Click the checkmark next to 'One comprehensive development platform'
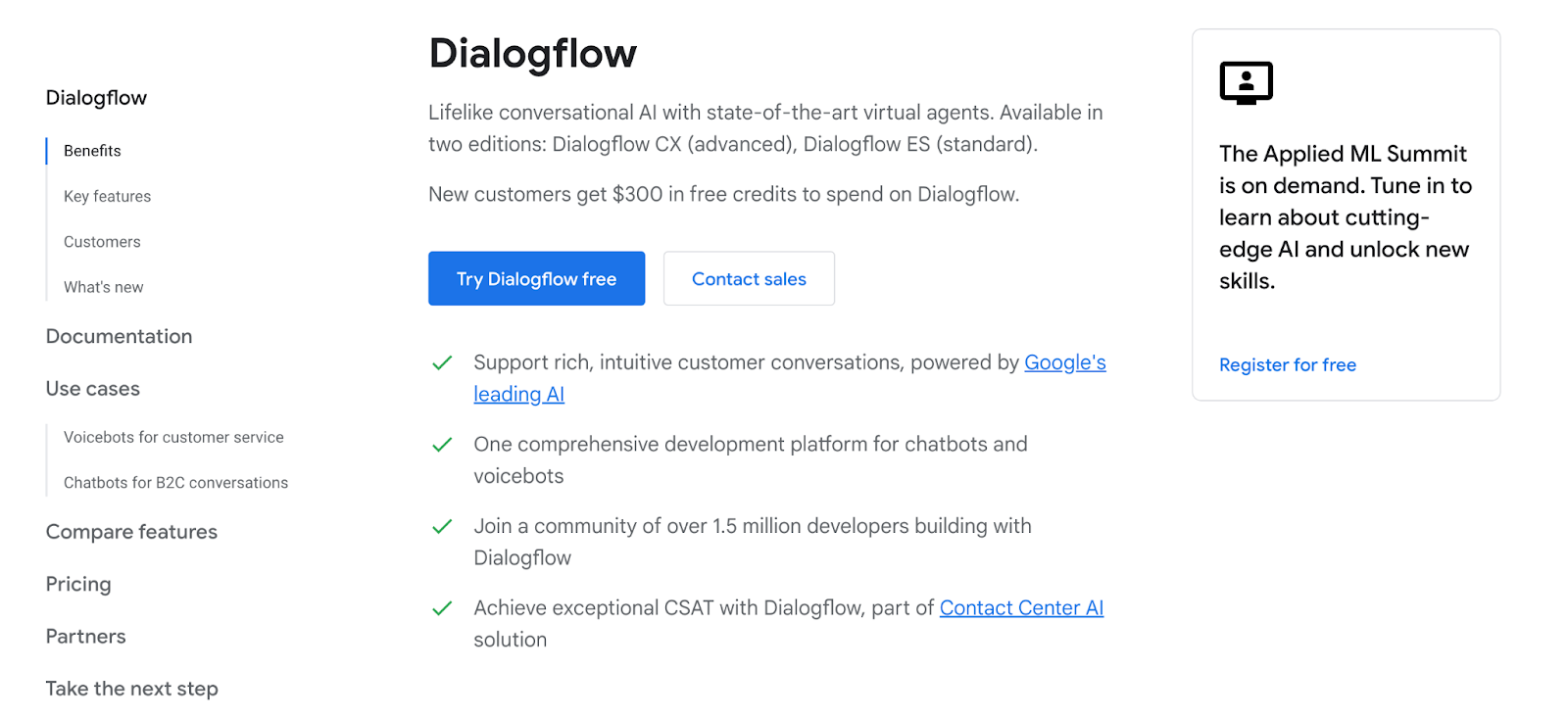 tap(442, 445)
